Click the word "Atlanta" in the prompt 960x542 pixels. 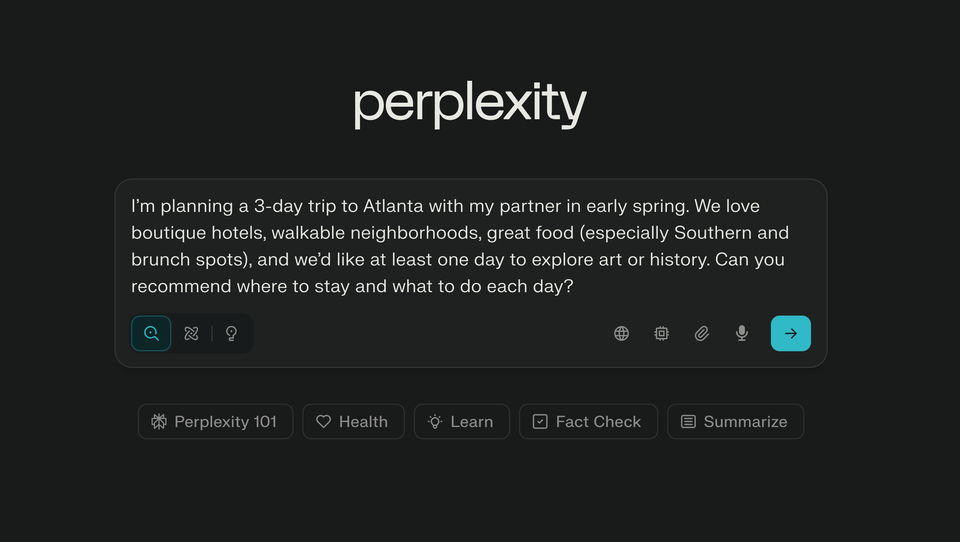[x=393, y=207]
